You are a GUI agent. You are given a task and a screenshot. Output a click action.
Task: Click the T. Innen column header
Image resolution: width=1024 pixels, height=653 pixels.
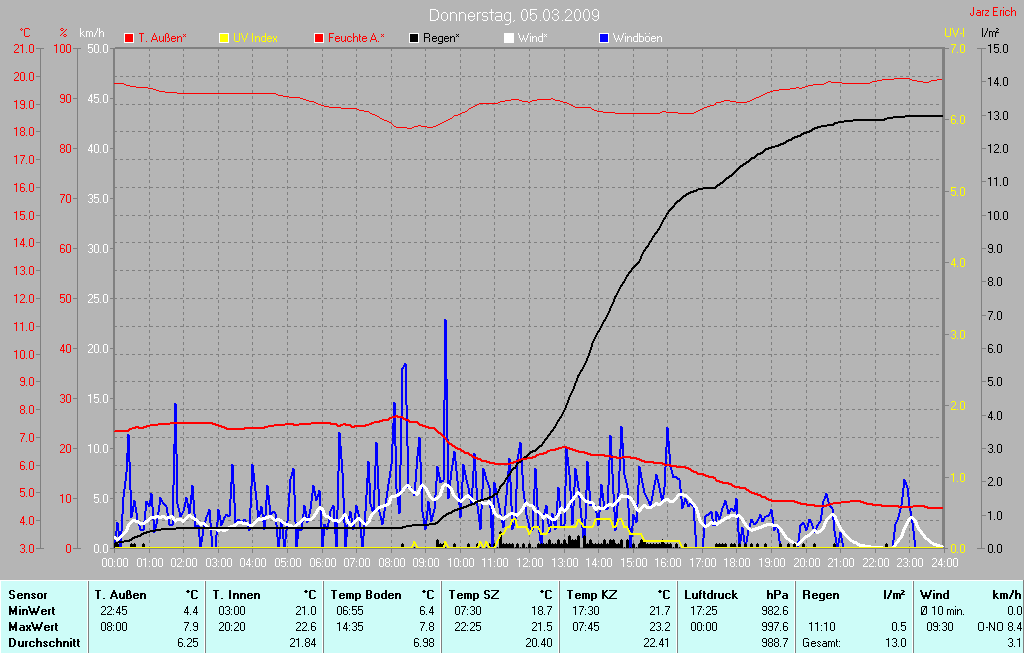pos(237,595)
